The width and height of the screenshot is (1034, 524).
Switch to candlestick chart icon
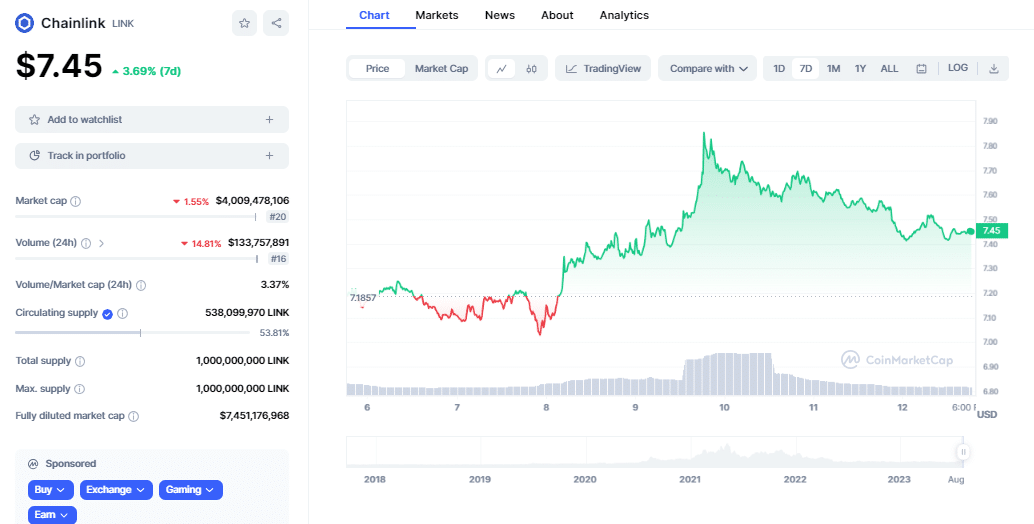pos(532,69)
